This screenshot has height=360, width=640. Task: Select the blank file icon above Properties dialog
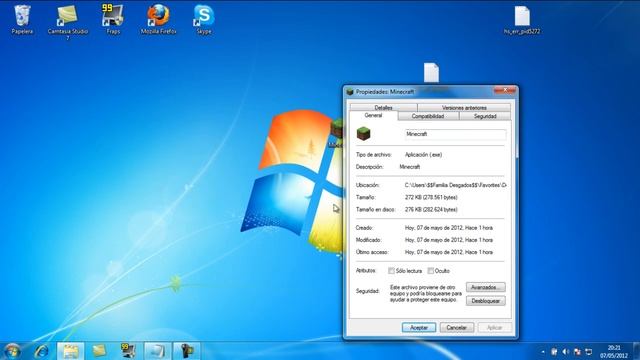pyautogui.click(x=431, y=73)
